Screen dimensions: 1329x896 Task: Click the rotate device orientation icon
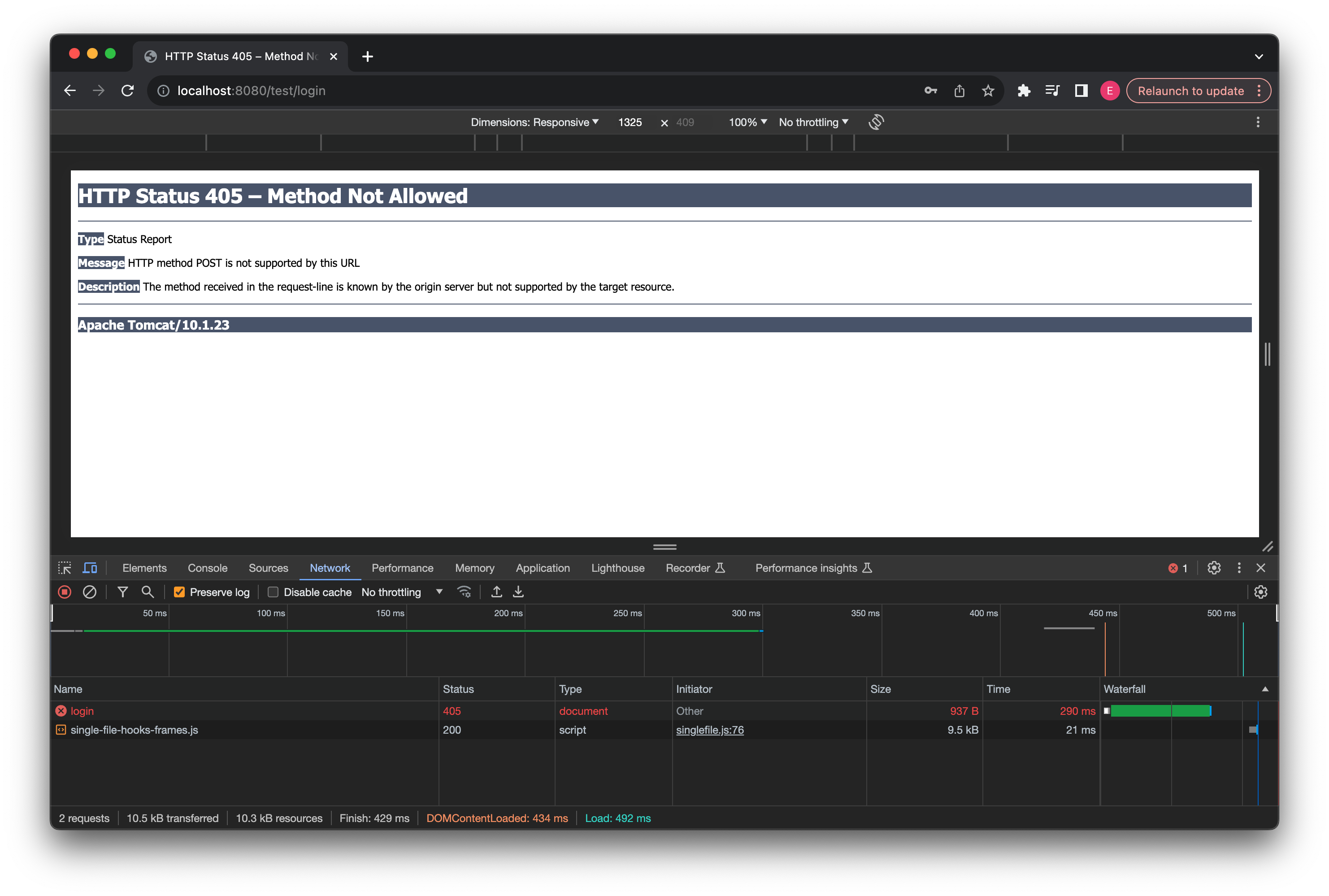coord(876,122)
